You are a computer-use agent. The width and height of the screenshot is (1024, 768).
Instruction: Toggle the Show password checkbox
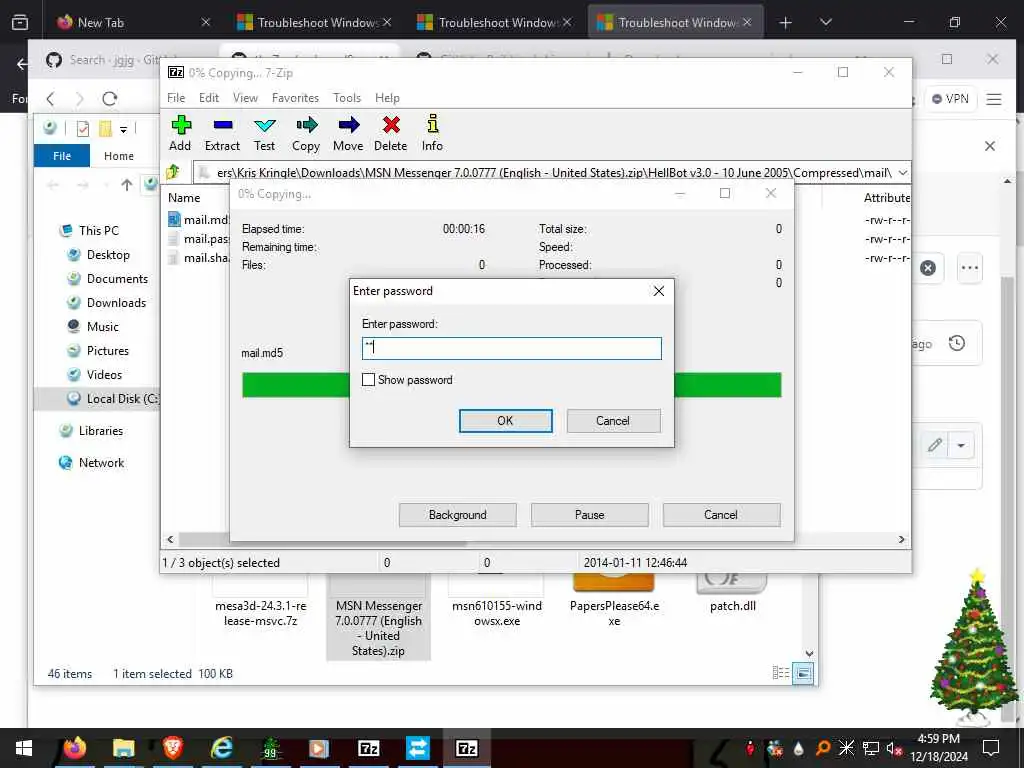coord(369,380)
